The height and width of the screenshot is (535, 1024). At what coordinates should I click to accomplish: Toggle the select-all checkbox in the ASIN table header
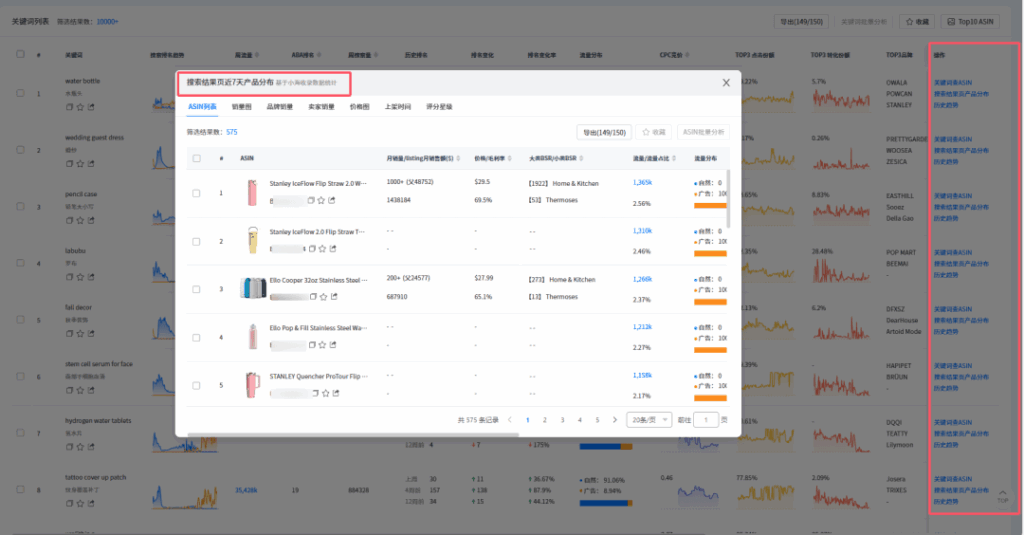click(197, 158)
